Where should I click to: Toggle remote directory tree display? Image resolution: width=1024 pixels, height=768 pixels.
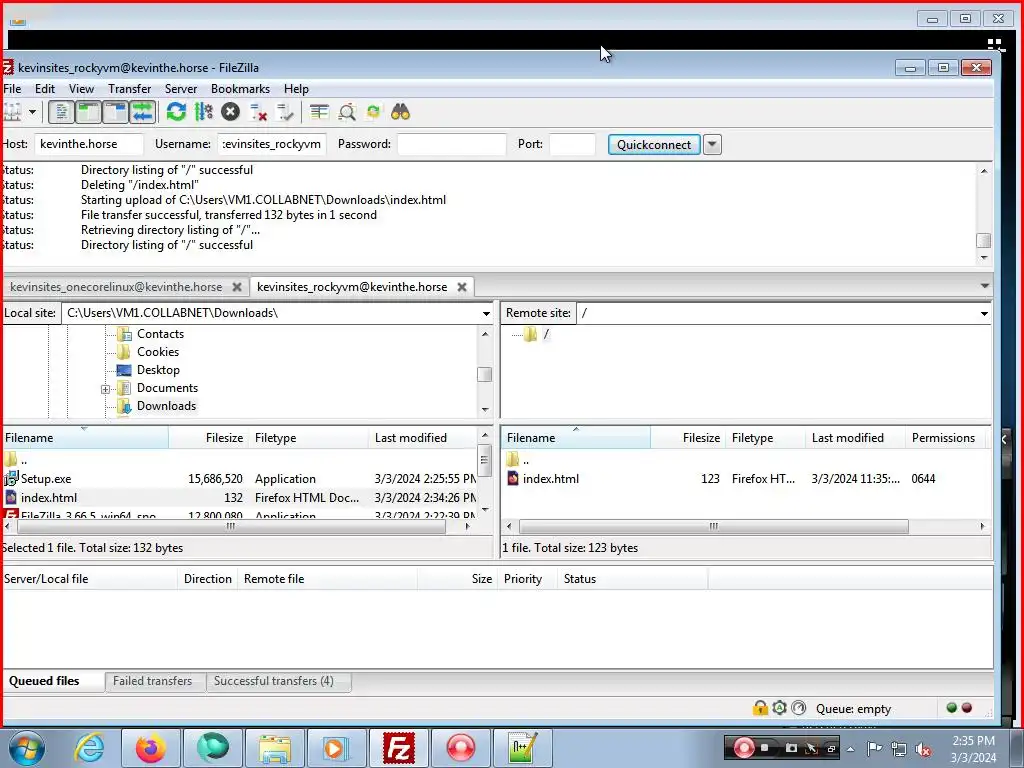[116, 112]
